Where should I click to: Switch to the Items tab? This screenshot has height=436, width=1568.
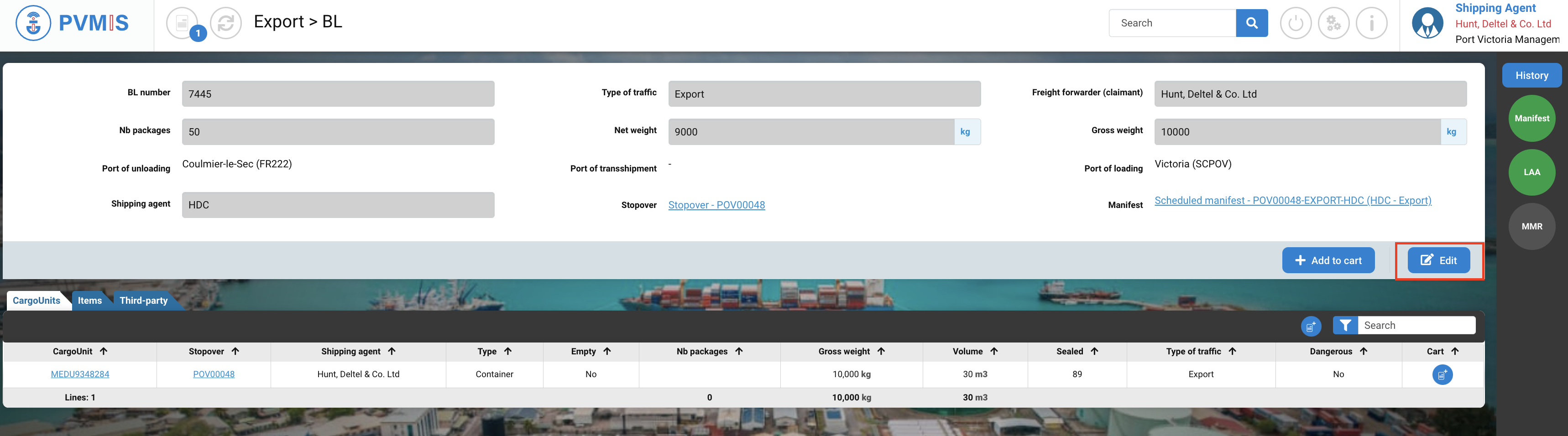pos(89,301)
